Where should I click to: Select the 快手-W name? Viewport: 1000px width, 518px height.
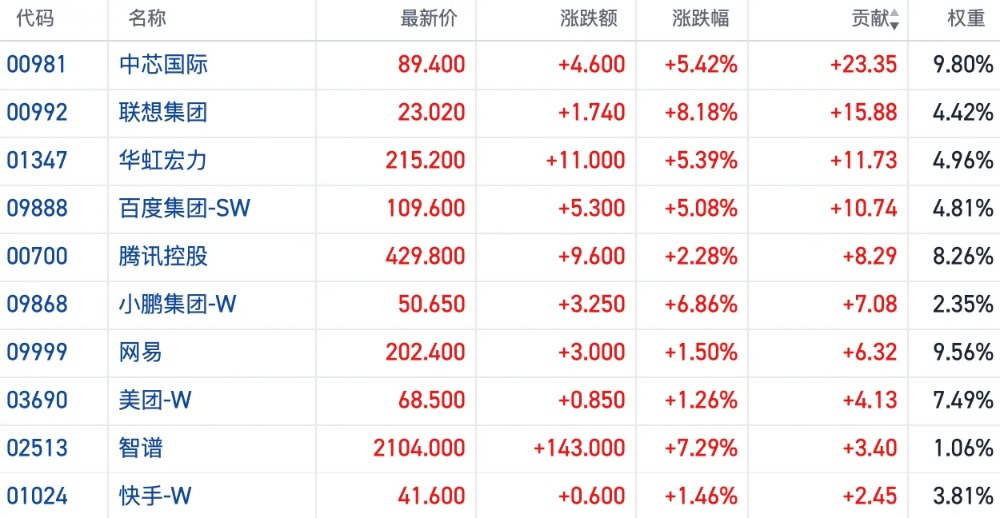tap(155, 496)
